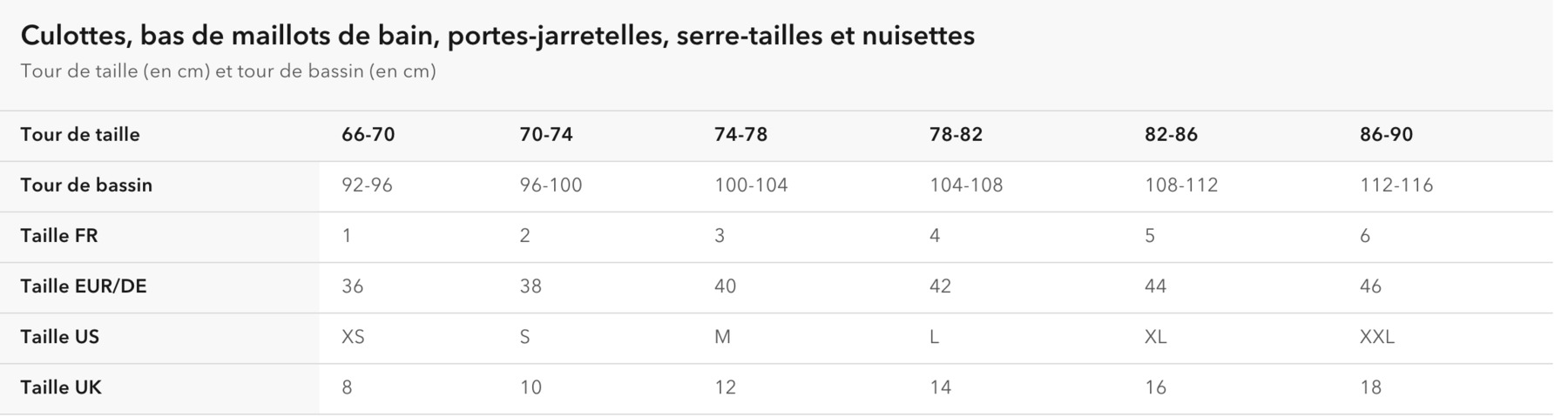This screenshot has height=417, width=1568.
Task: Click the XXL US size cell
Action: click(x=1377, y=337)
